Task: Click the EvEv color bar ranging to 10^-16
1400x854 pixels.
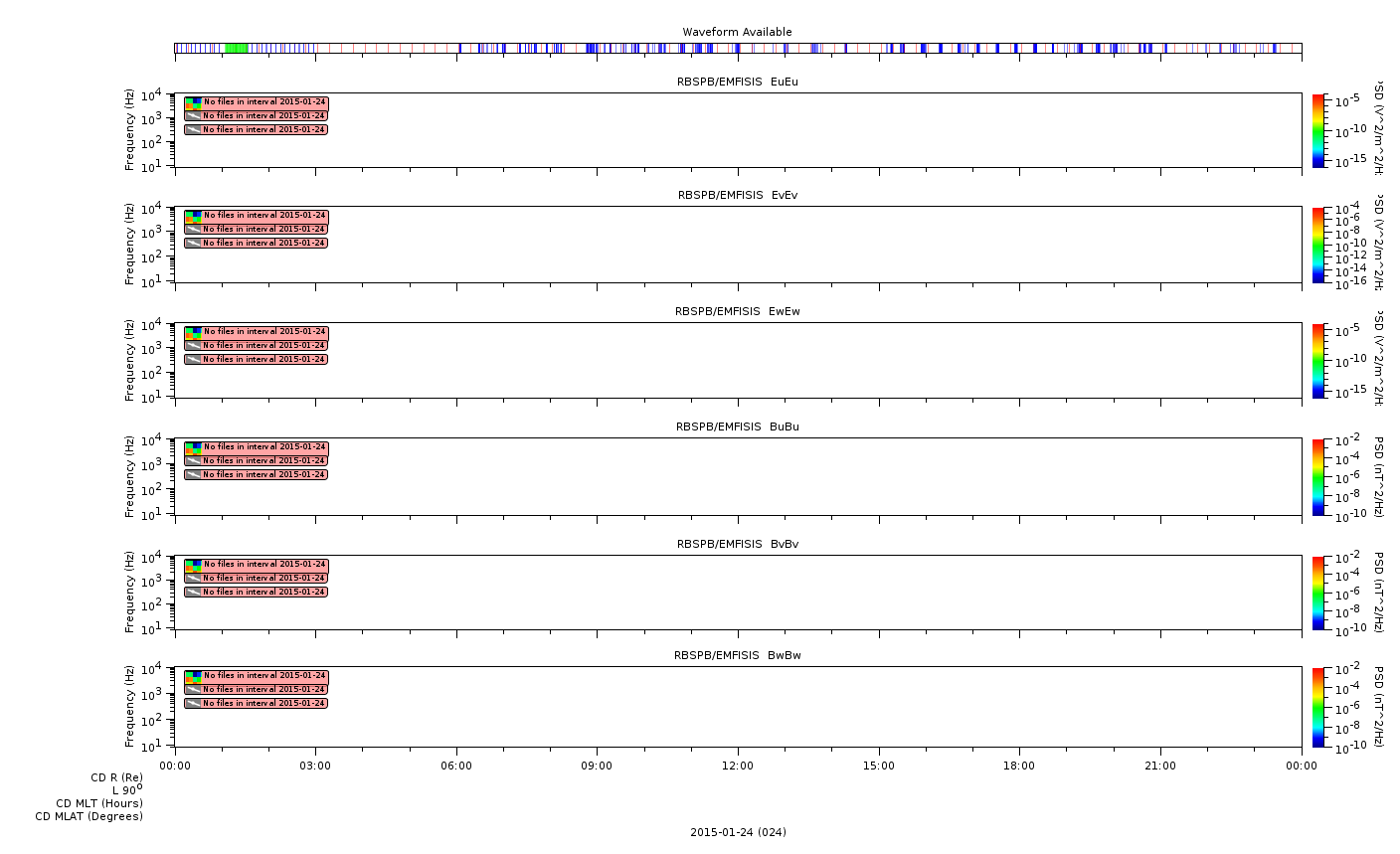Action: click(1318, 245)
